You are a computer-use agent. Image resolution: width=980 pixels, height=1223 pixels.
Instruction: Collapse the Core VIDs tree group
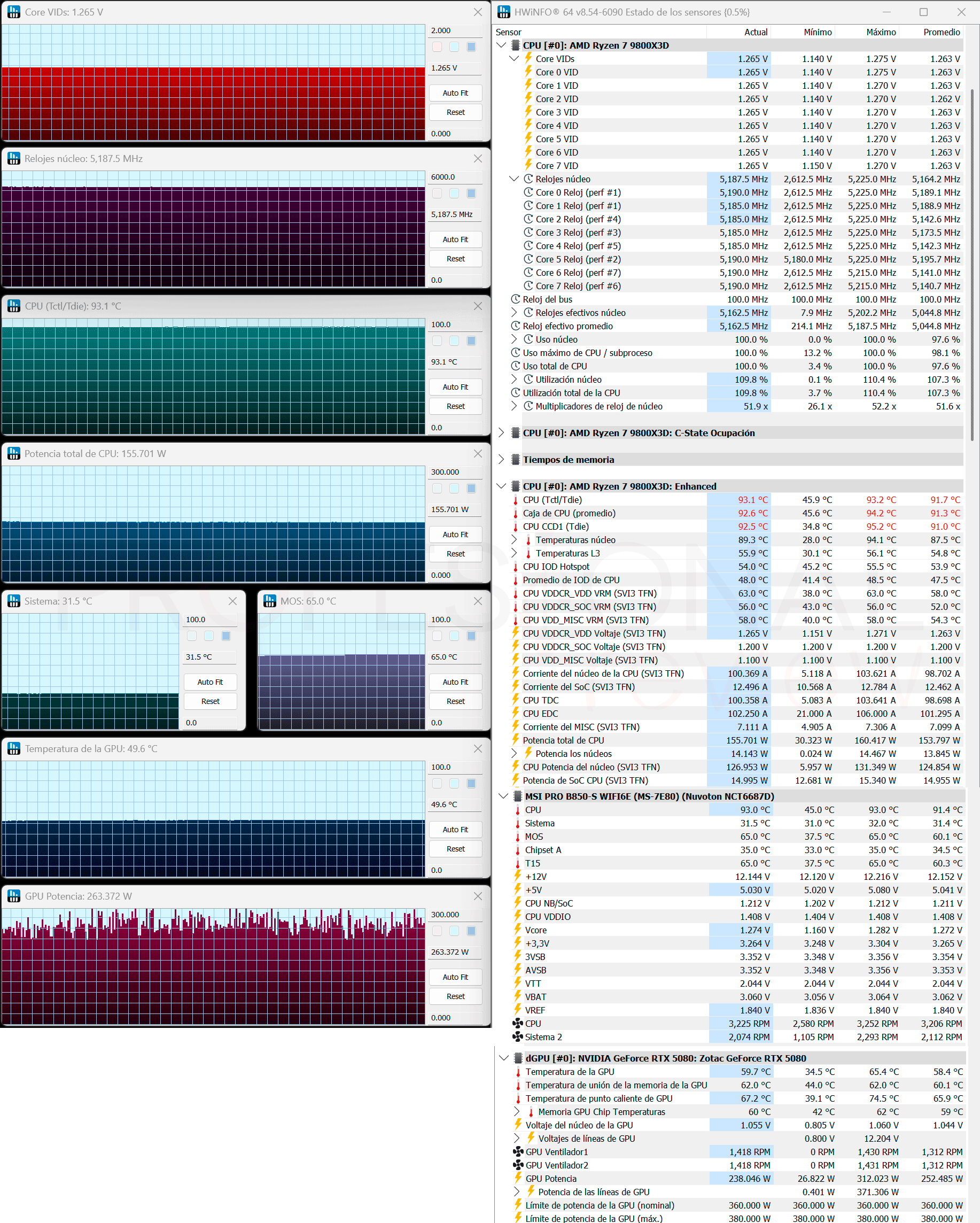pyautogui.click(x=515, y=59)
